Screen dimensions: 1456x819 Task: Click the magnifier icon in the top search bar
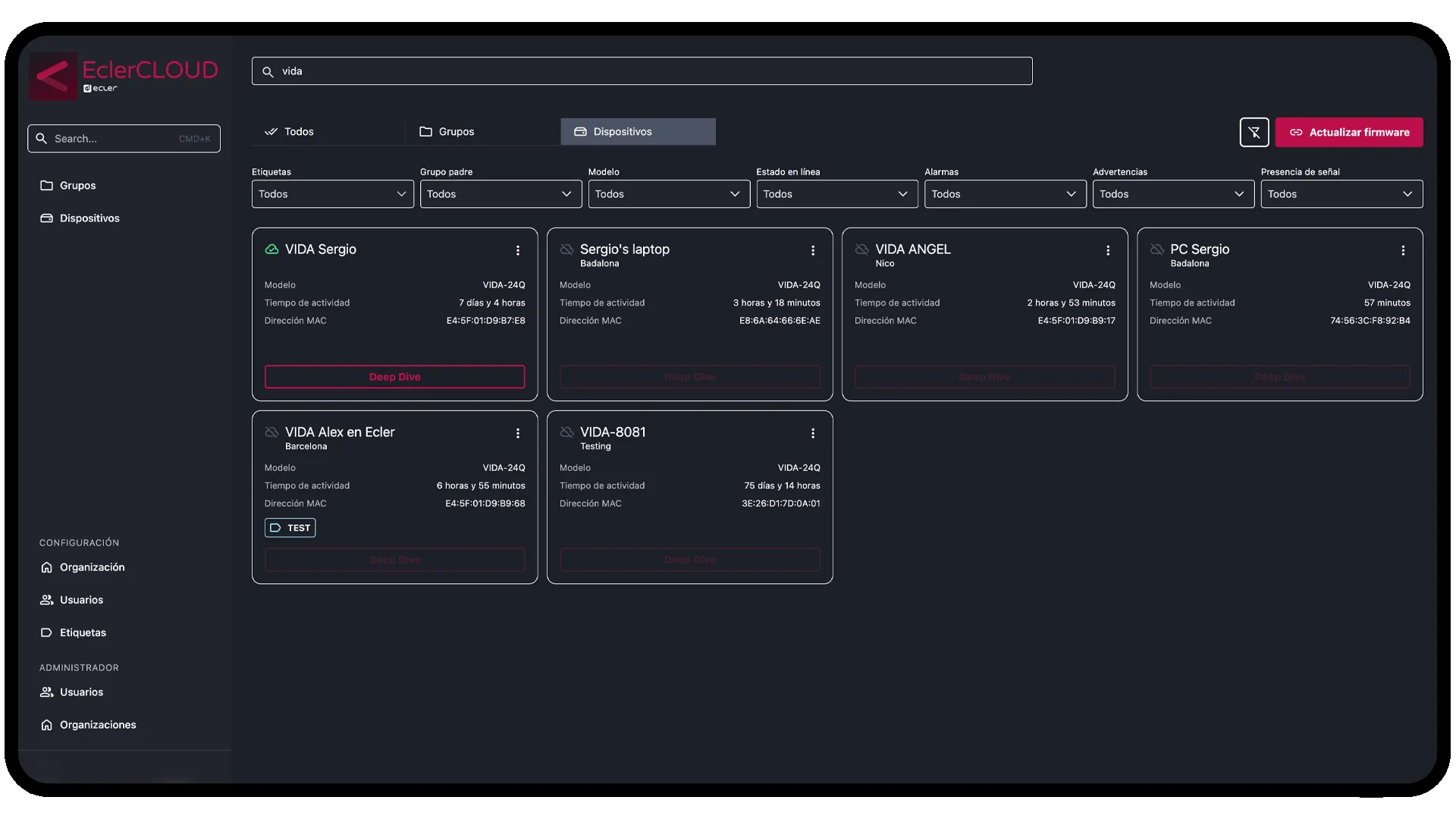pyautogui.click(x=268, y=71)
